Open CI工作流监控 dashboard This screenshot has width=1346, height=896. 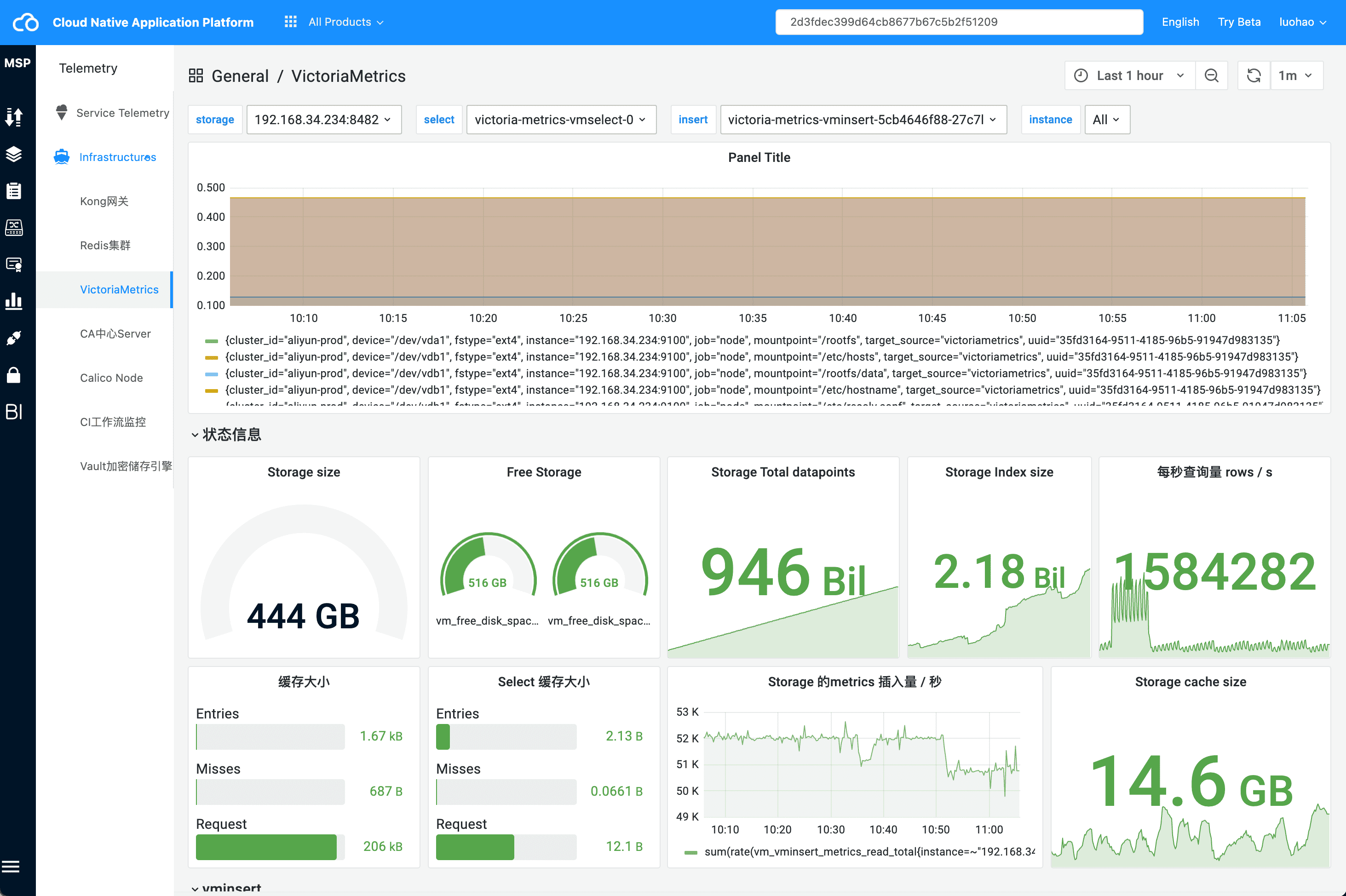tap(113, 422)
